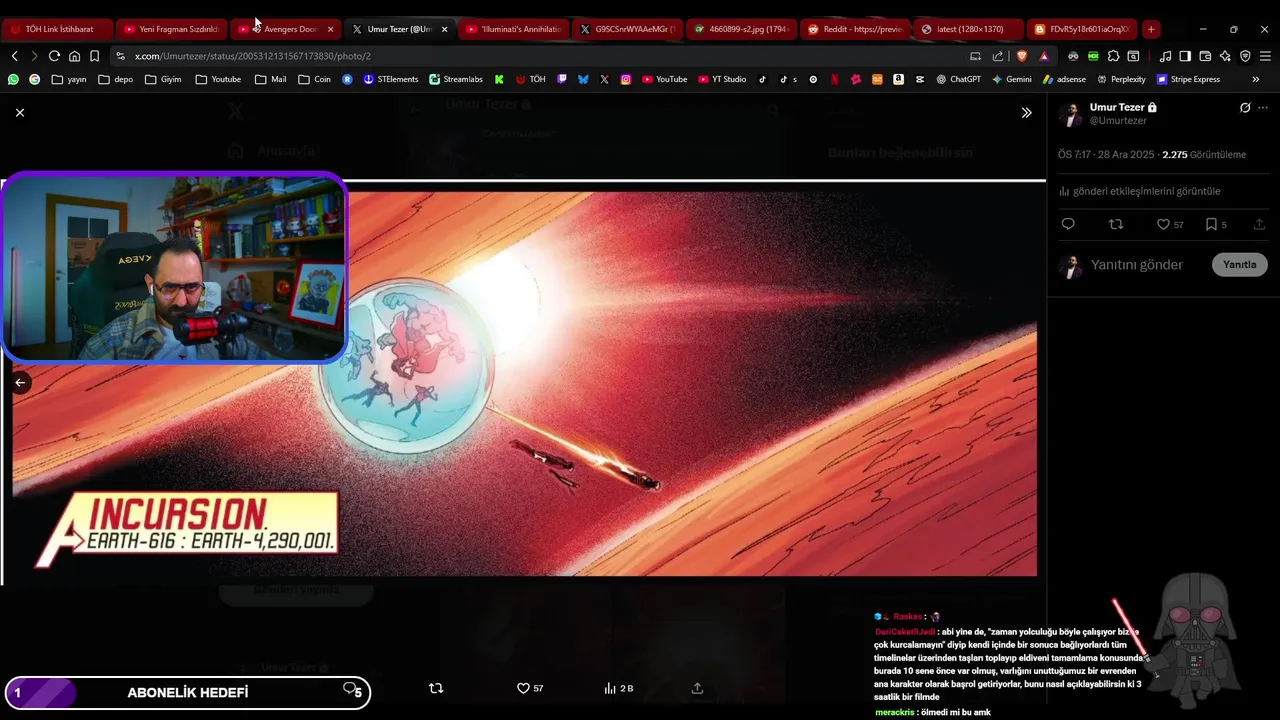1280x720 pixels.
Task: Open the Stripe Express bookmark
Action: [x=1188, y=79]
